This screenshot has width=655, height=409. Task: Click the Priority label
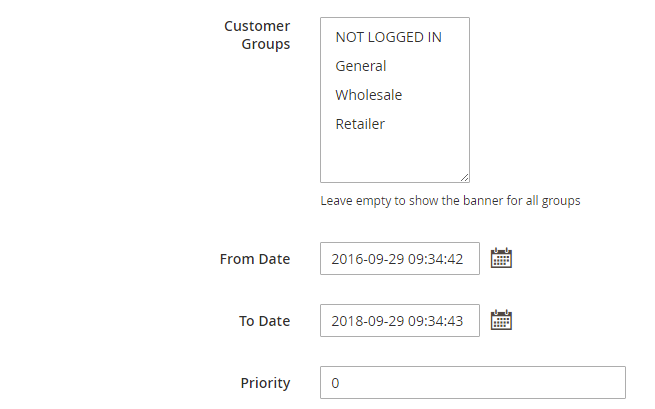265,383
